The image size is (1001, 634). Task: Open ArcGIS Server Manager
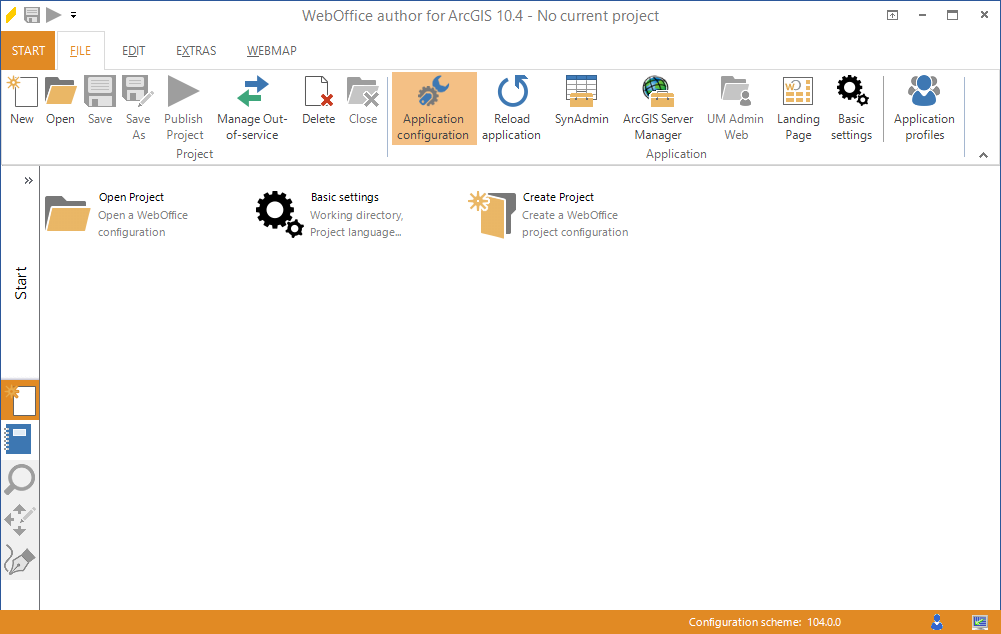[x=657, y=107]
